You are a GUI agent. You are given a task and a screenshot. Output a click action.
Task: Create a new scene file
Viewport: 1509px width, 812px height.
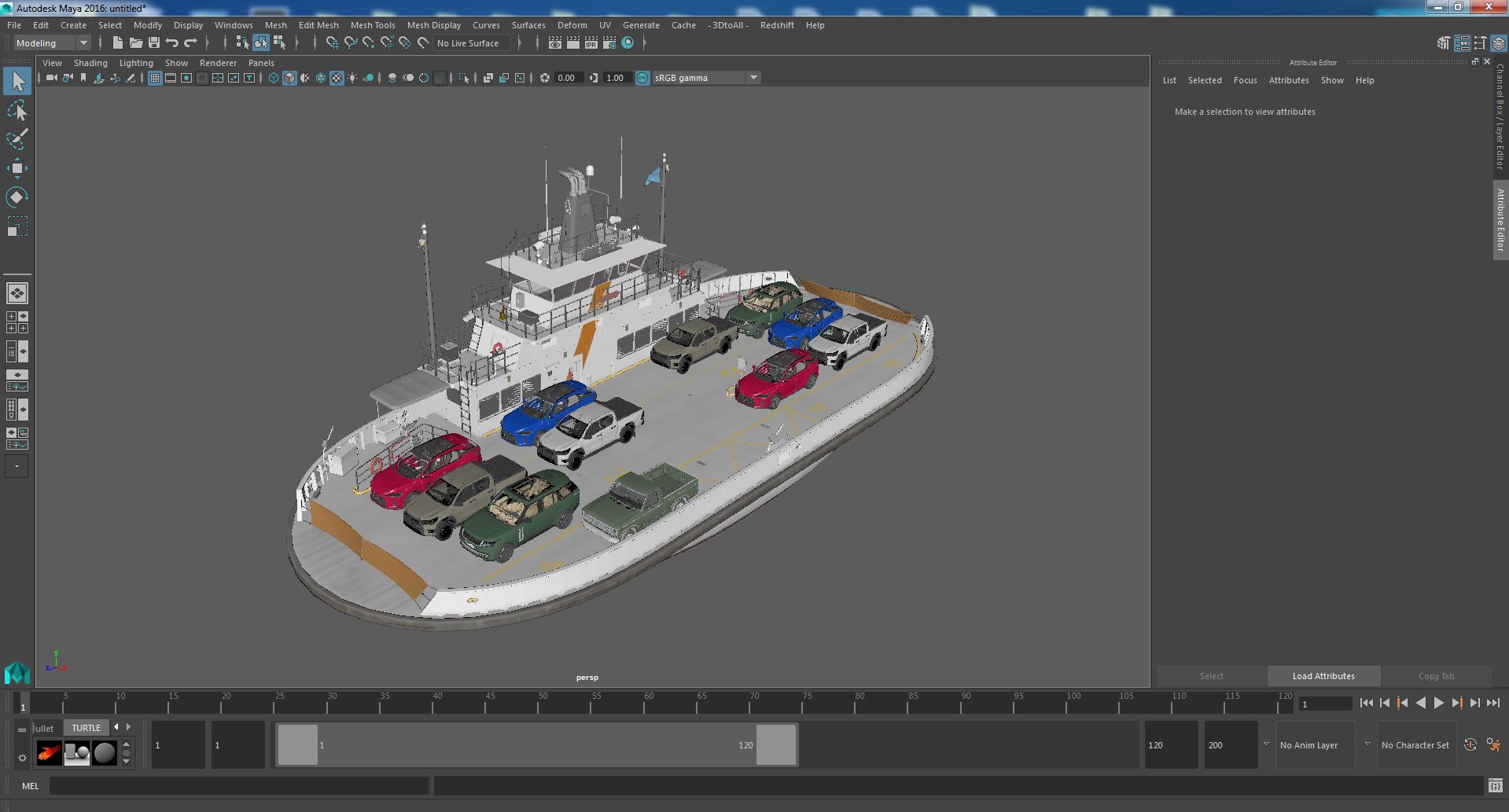117,43
